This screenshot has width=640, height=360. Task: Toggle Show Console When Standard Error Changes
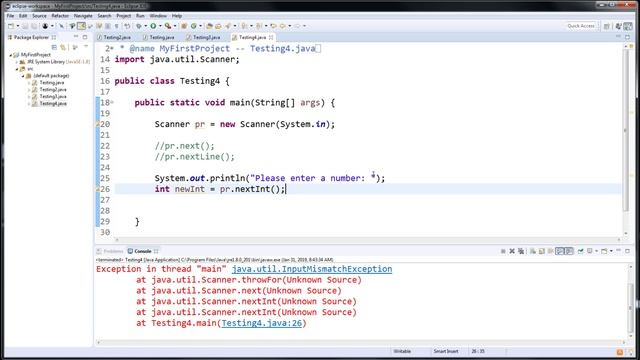(x=569, y=251)
